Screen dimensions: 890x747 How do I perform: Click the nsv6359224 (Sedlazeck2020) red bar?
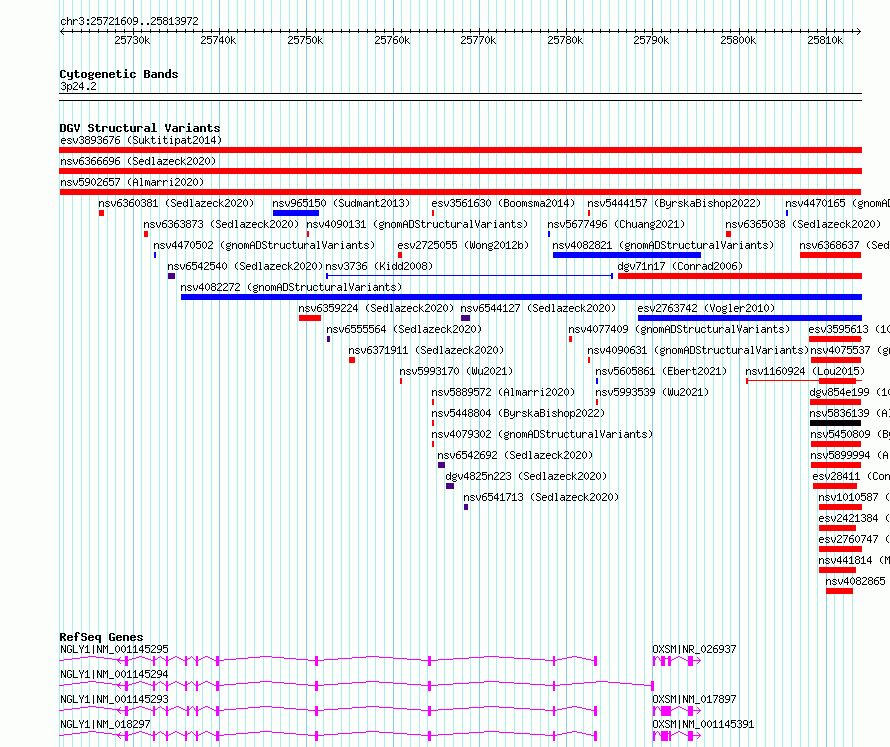pos(310,318)
